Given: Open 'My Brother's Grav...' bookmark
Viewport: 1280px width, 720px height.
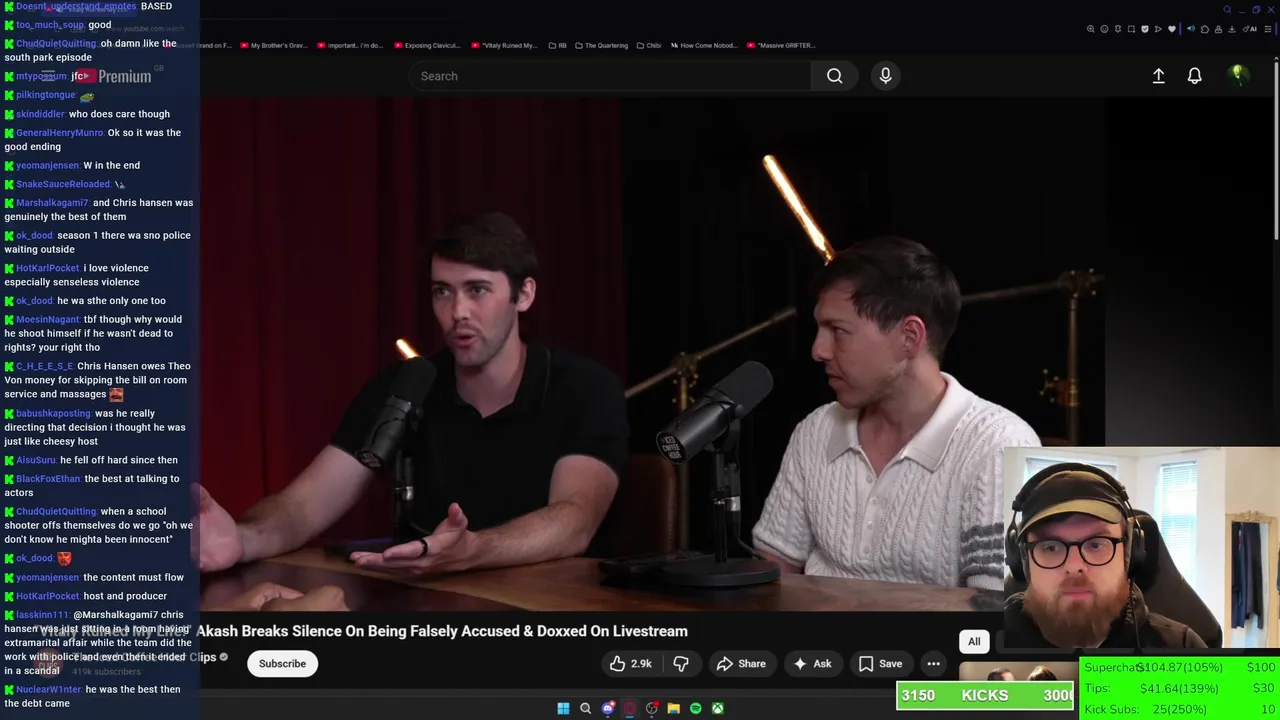Looking at the screenshot, I should [274, 45].
